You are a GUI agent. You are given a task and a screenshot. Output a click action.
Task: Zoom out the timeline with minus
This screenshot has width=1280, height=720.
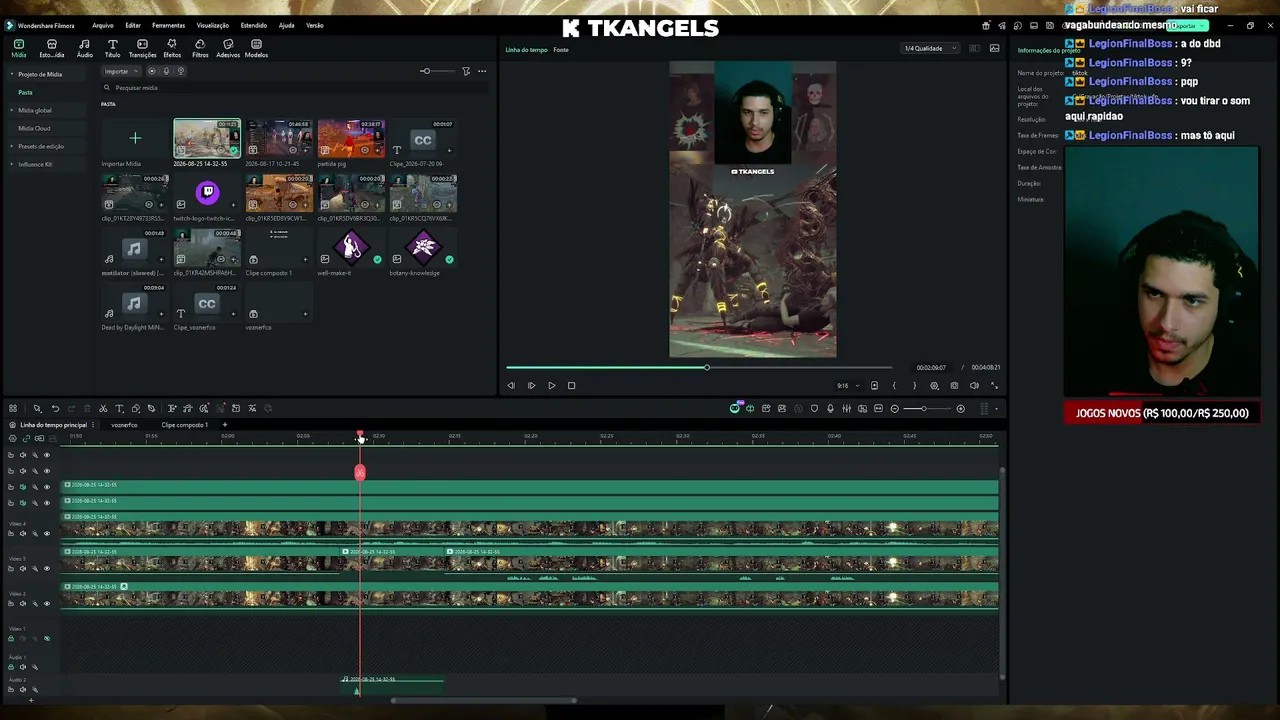pos(895,408)
